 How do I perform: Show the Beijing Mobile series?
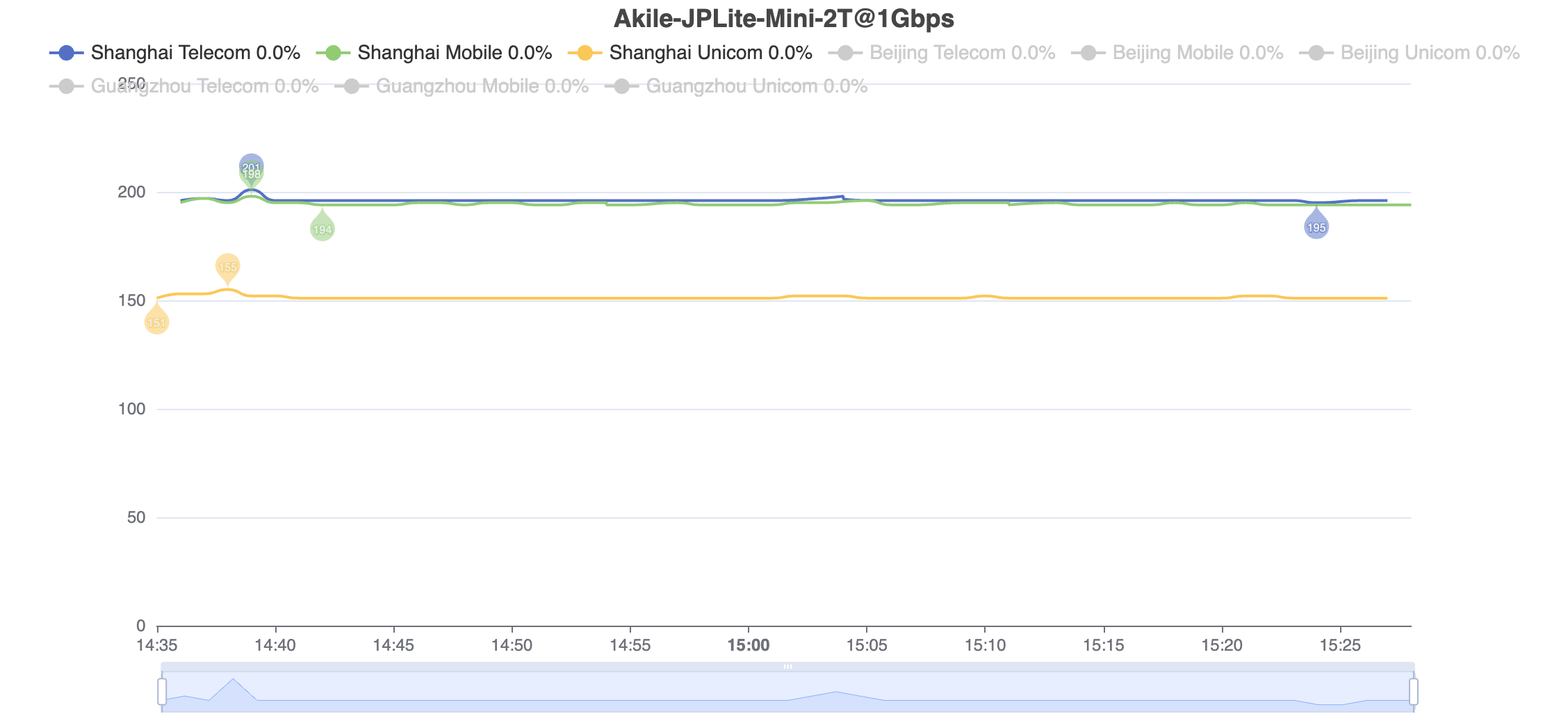pos(1177,53)
